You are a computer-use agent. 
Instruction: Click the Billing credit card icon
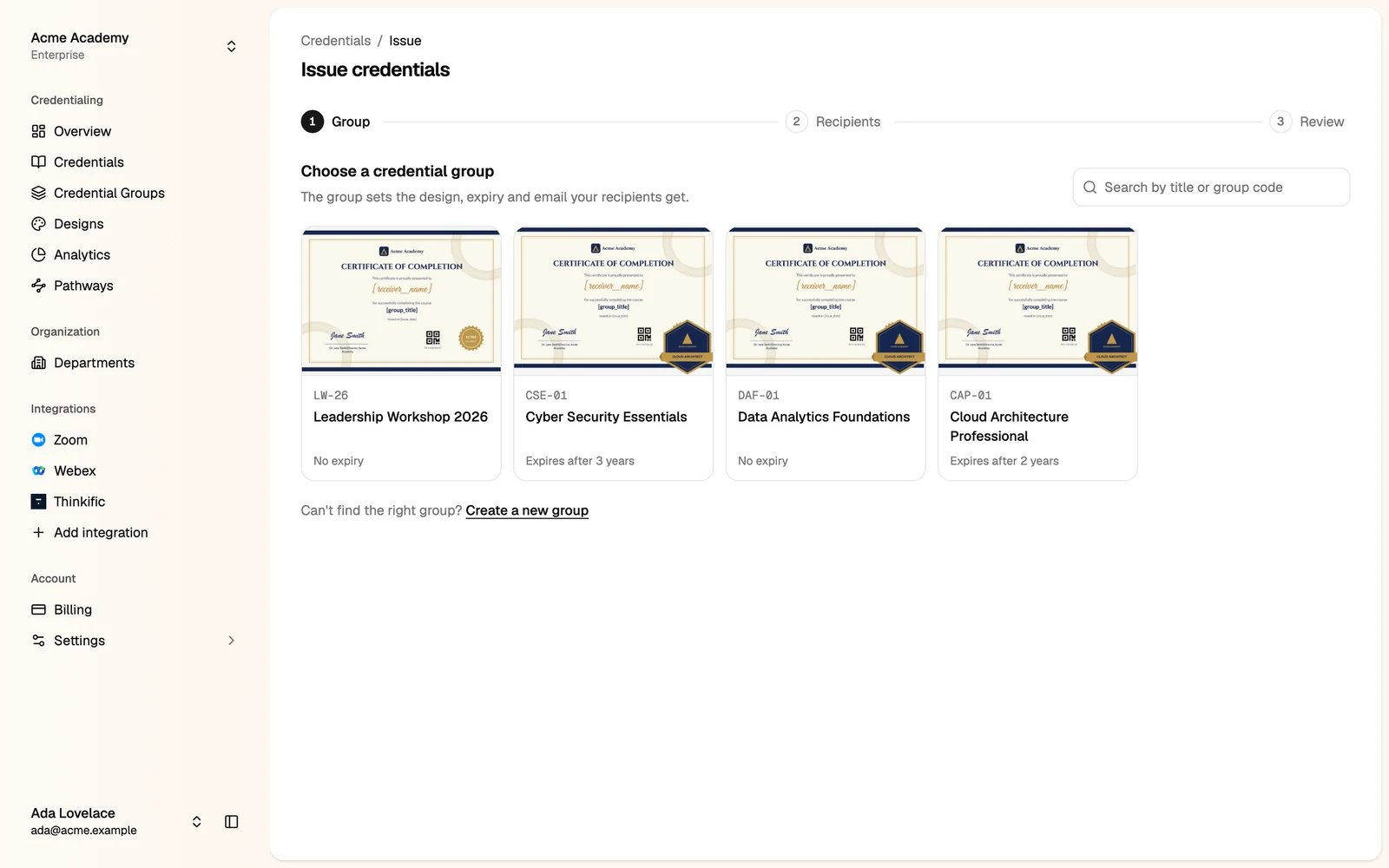point(38,609)
